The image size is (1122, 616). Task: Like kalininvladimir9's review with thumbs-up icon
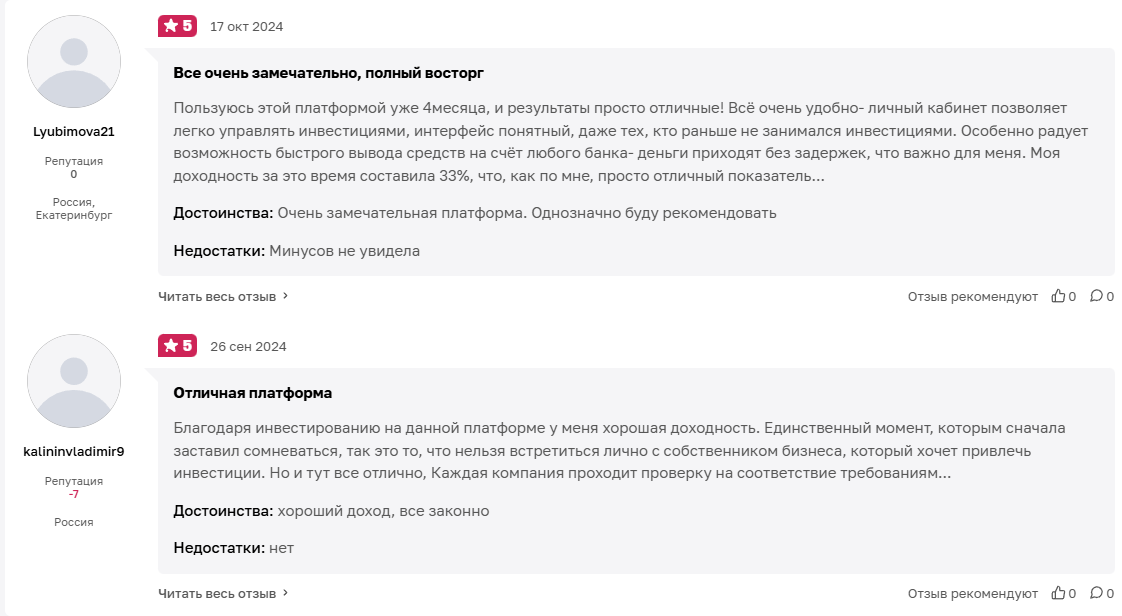1058,594
